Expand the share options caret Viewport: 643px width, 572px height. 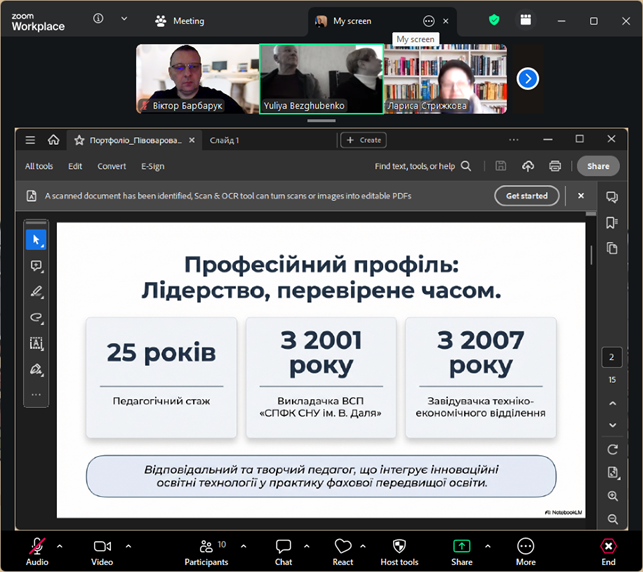pos(488,546)
